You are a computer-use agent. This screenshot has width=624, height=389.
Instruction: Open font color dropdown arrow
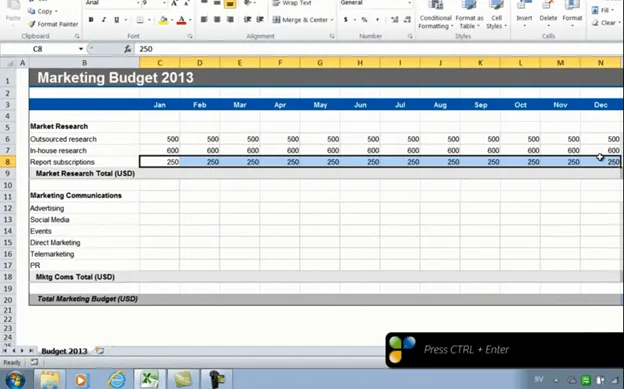pyautogui.click(x=190, y=20)
